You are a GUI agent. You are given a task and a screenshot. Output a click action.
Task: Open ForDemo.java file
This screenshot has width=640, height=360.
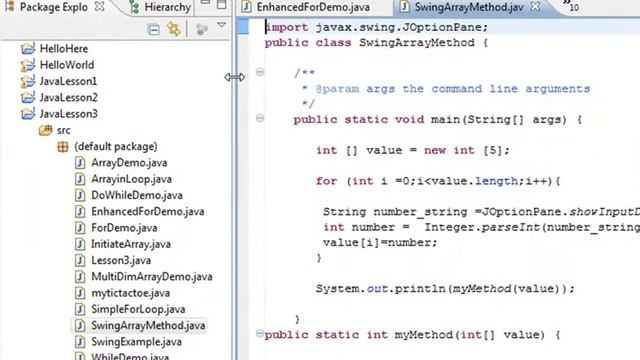click(124, 228)
